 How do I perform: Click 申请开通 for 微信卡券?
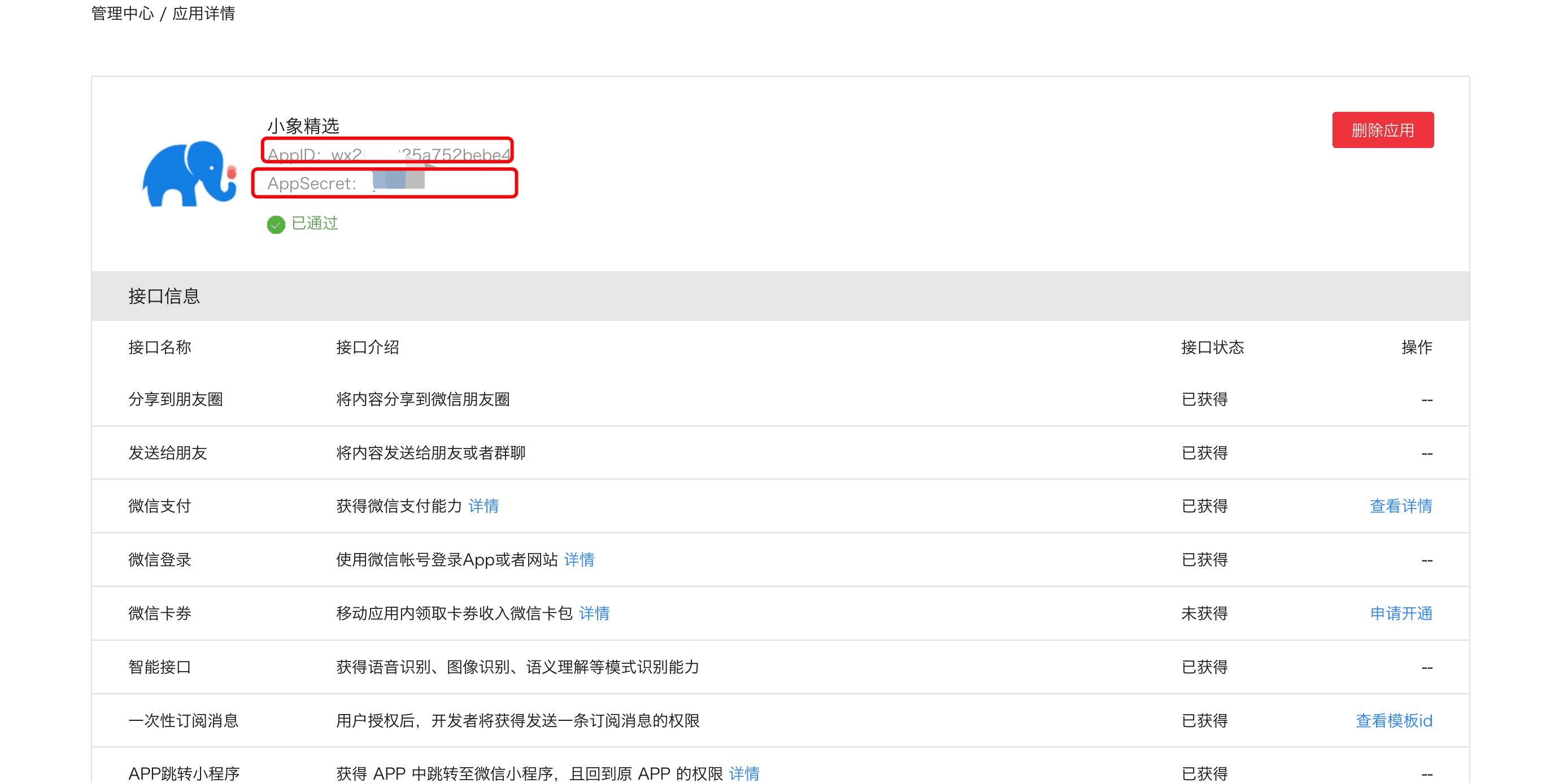pyautogui.click(x=1401, y=613)
